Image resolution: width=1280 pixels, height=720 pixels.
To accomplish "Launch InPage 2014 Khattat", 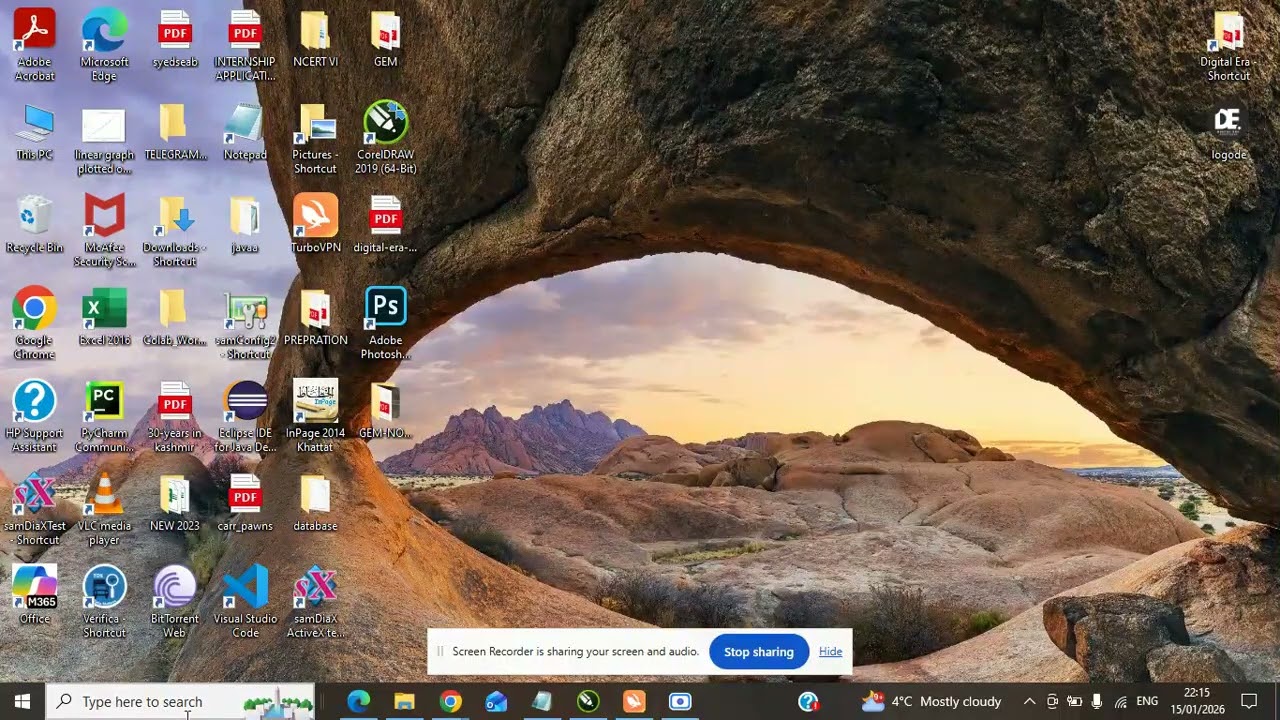I will tap(315, 417).
